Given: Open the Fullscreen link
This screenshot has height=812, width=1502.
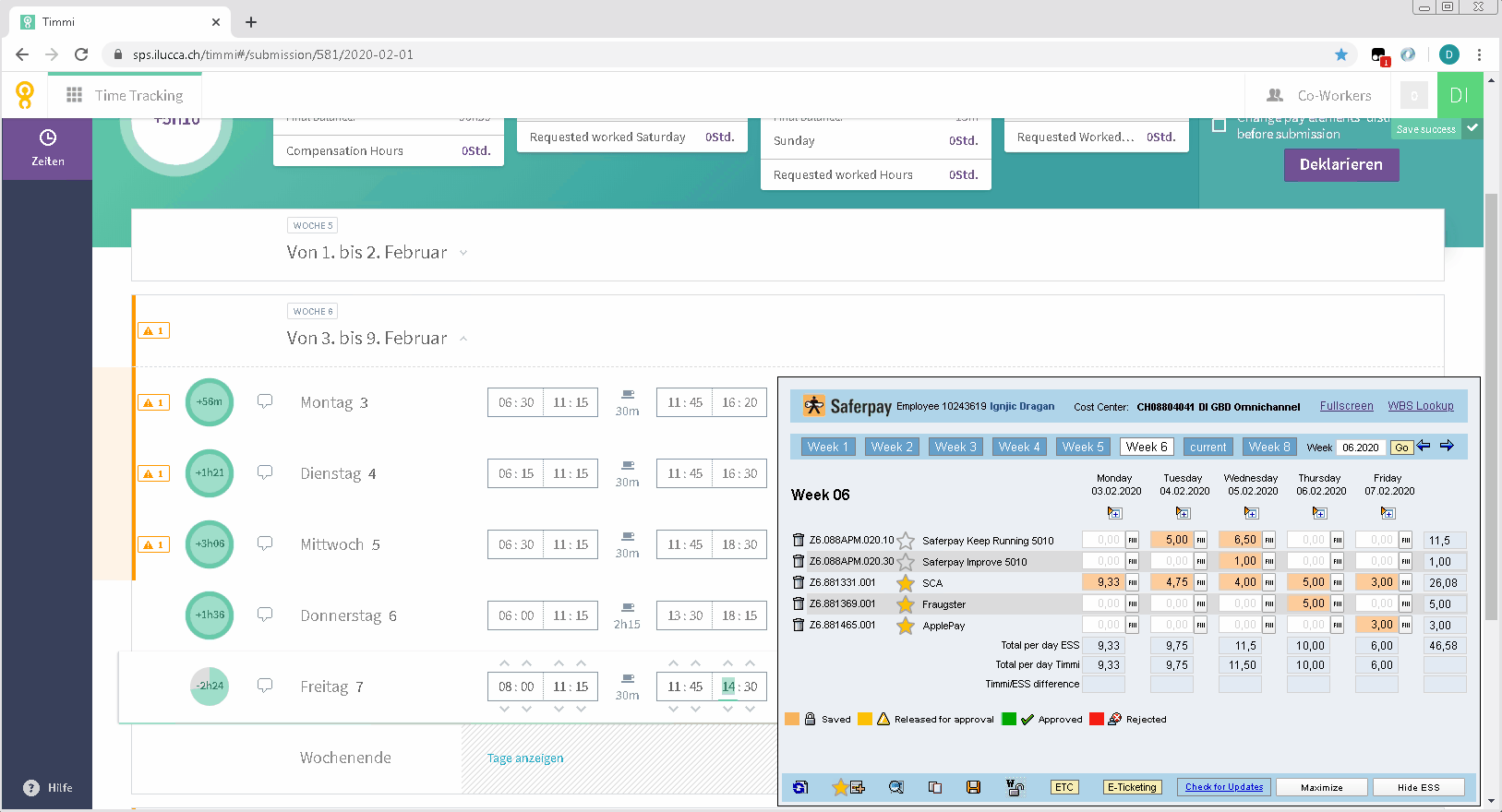Looking at the screenshot, I should pos(1346,406).
